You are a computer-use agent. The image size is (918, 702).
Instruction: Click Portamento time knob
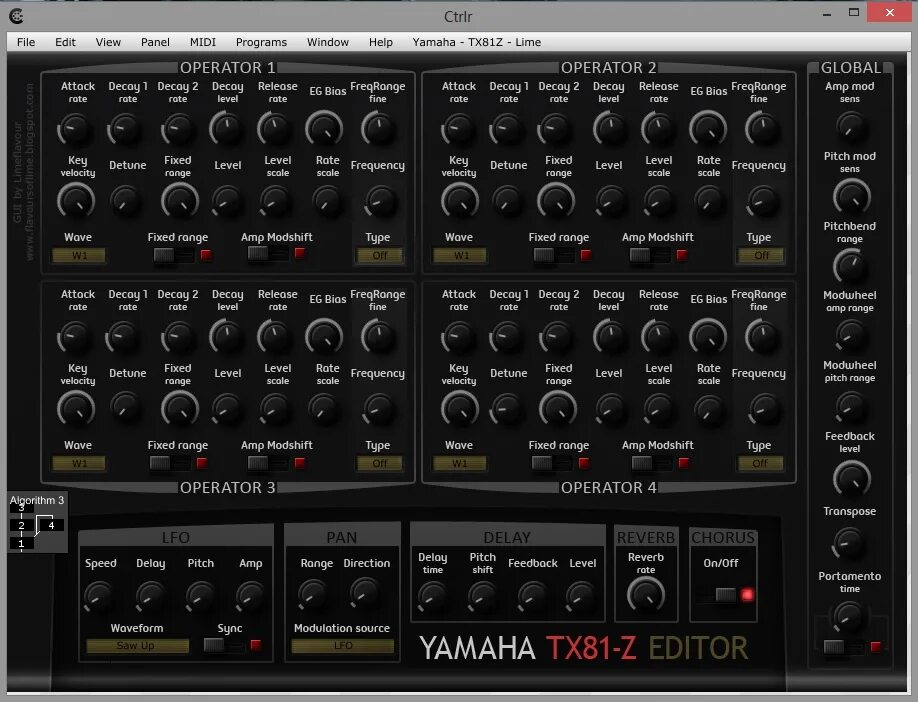click(x=848, y=617)
